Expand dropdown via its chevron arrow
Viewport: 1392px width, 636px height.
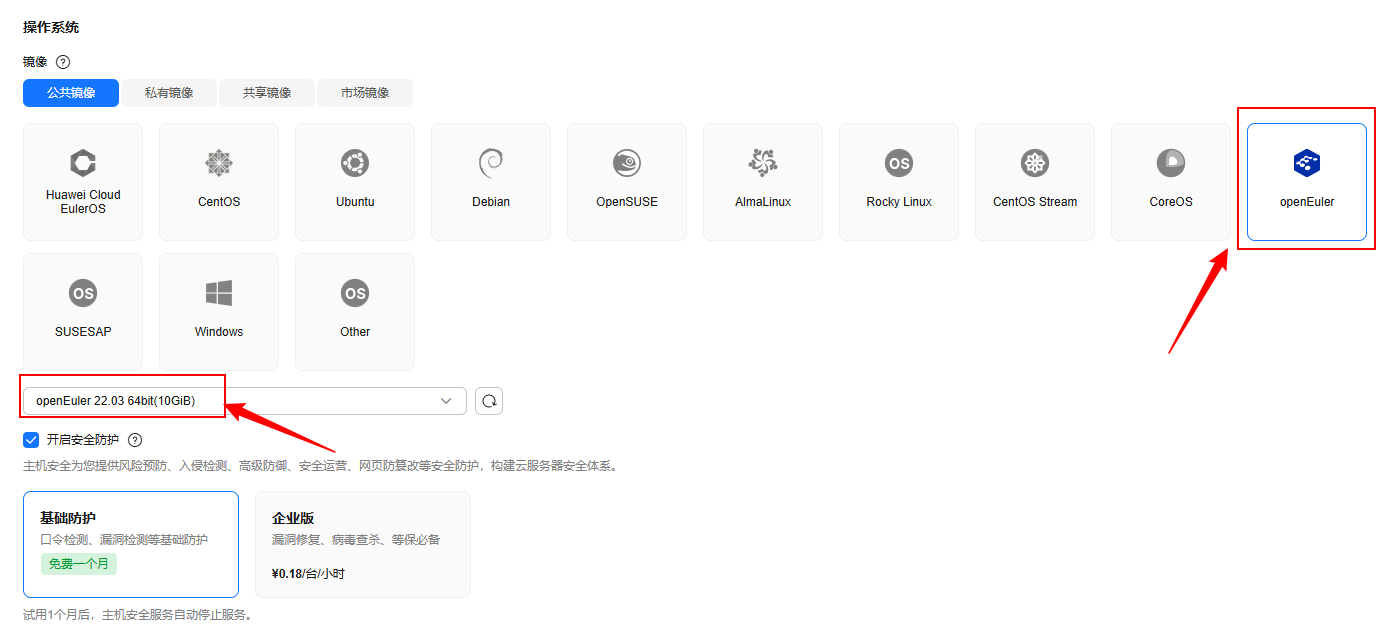(446, 401)
